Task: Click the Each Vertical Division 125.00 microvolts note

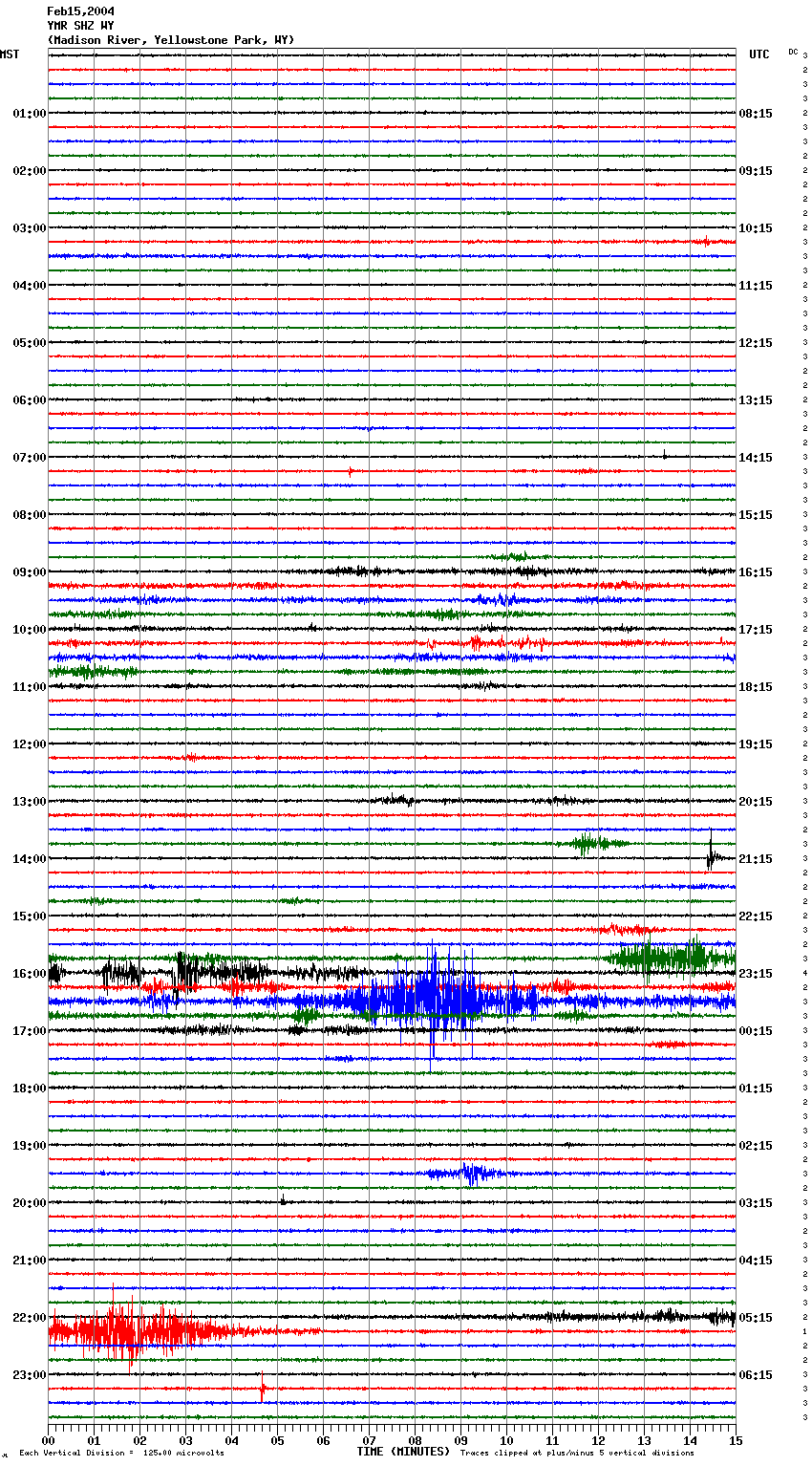Action: tap(121, 1454)
